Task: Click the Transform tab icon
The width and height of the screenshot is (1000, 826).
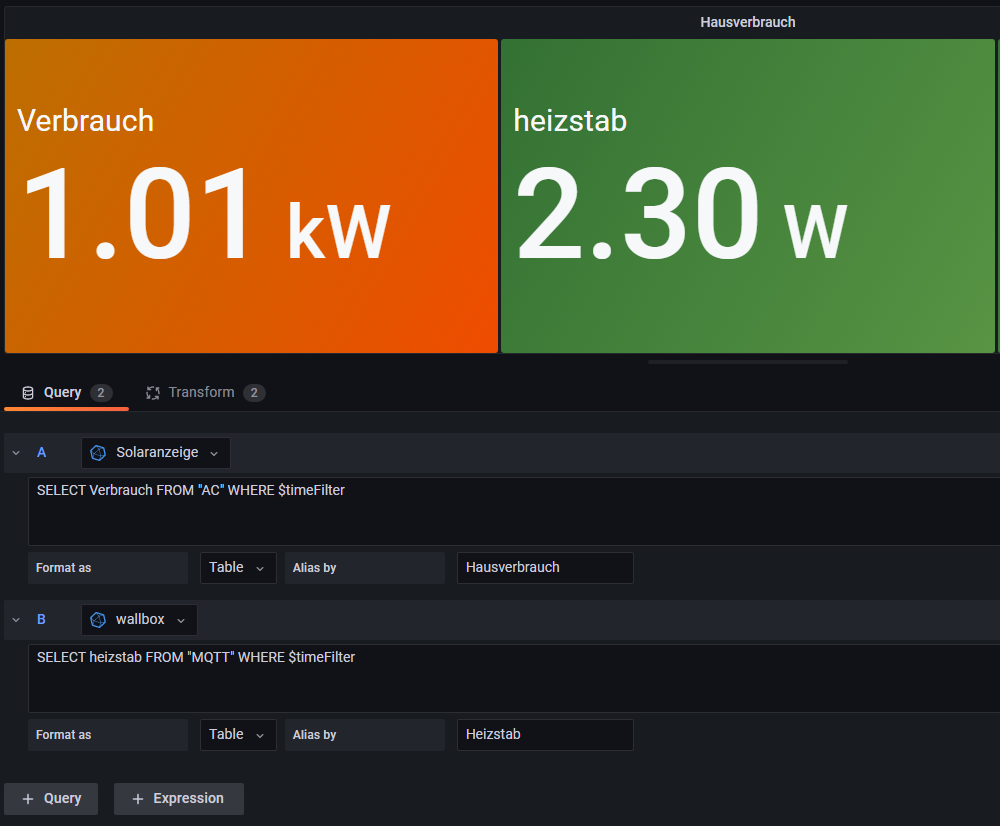Action: coord(153,393)
